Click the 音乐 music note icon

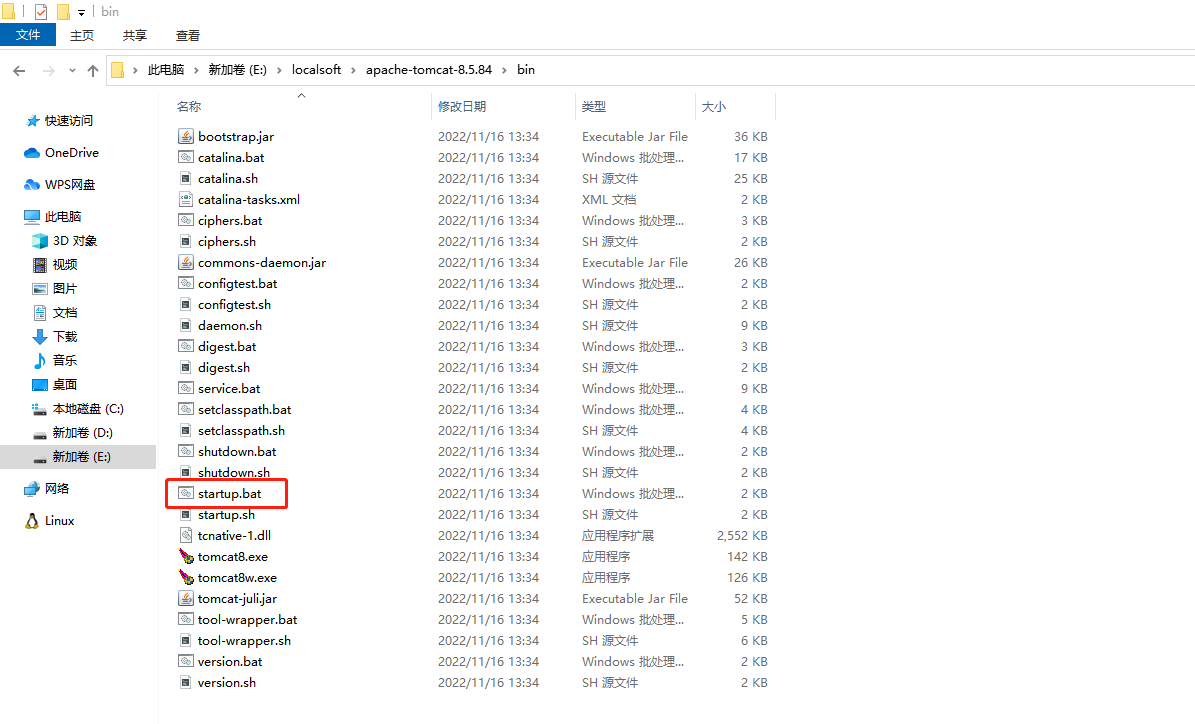[40, 360]
